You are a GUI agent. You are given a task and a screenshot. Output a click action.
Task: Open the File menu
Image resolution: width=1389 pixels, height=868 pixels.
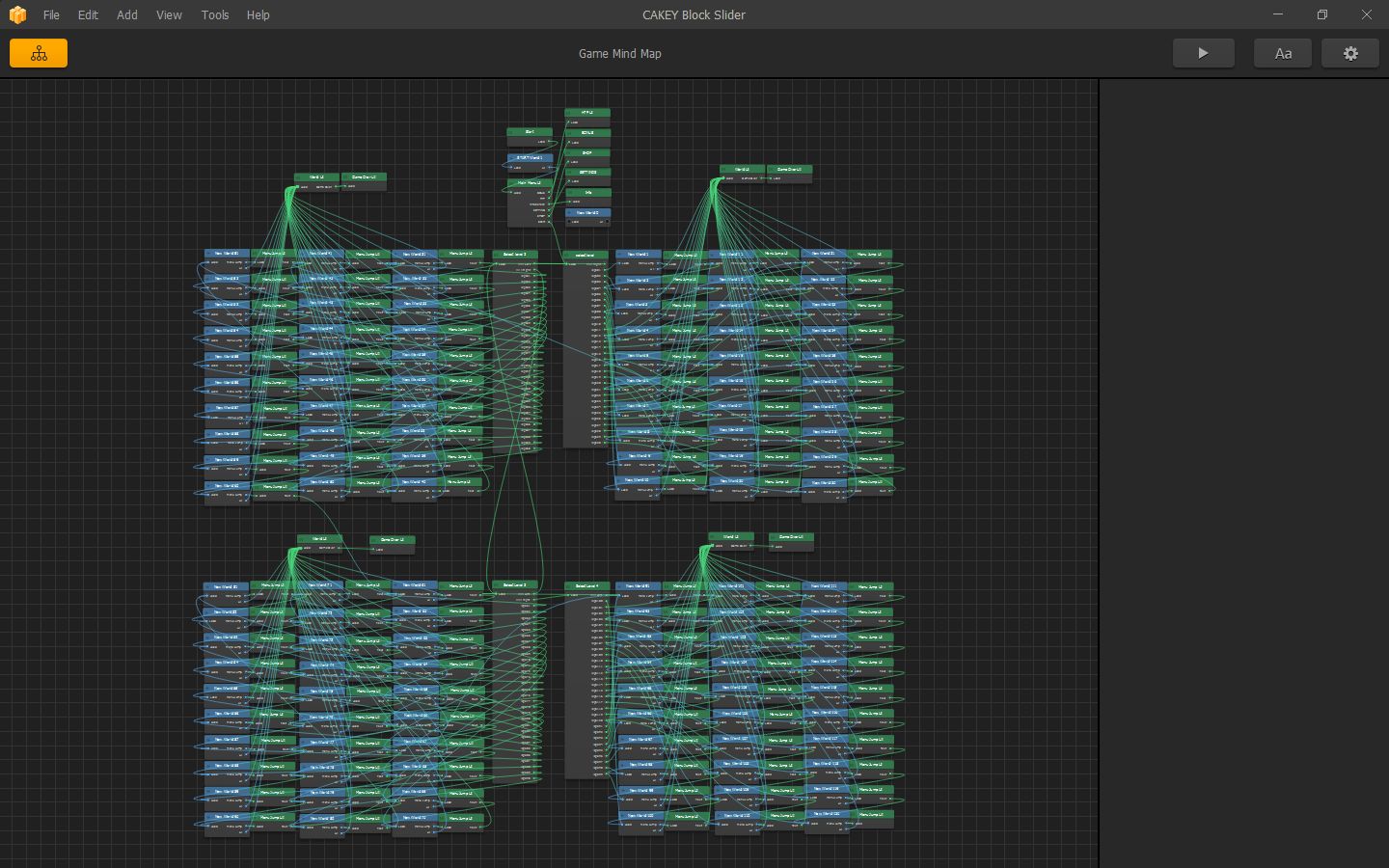pyautogui.click(x=51, y=14)
